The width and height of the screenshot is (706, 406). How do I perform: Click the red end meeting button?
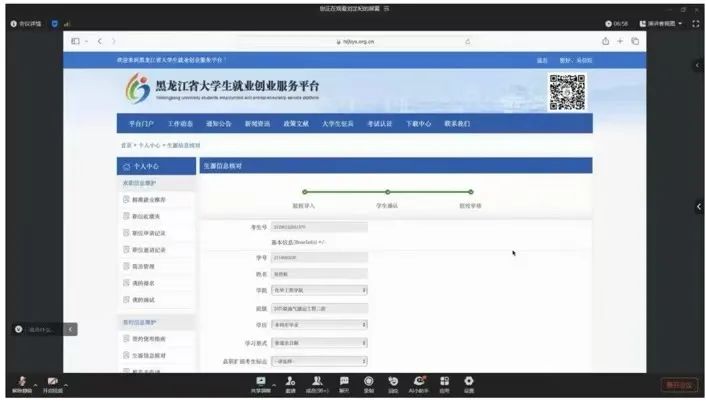(x=678, y=384)
